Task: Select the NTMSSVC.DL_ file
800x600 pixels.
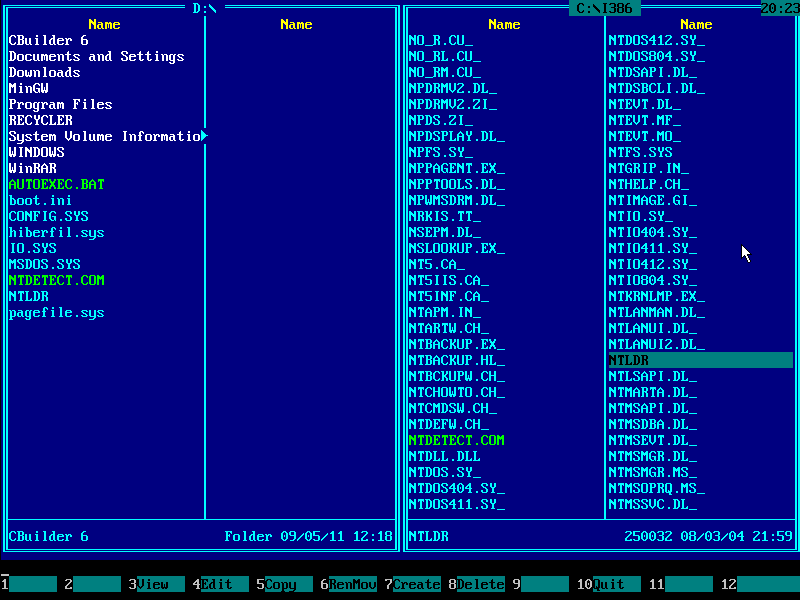Action: point(653,504)
